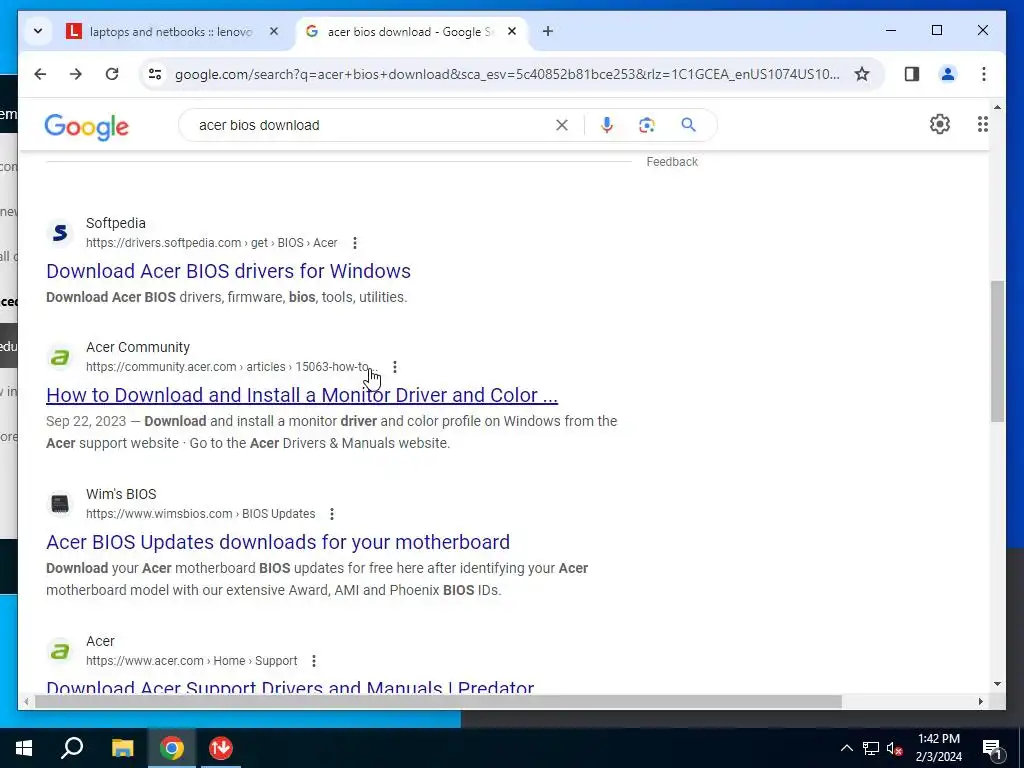
Task: Open Chrome side panel icon
Action: 912,74
